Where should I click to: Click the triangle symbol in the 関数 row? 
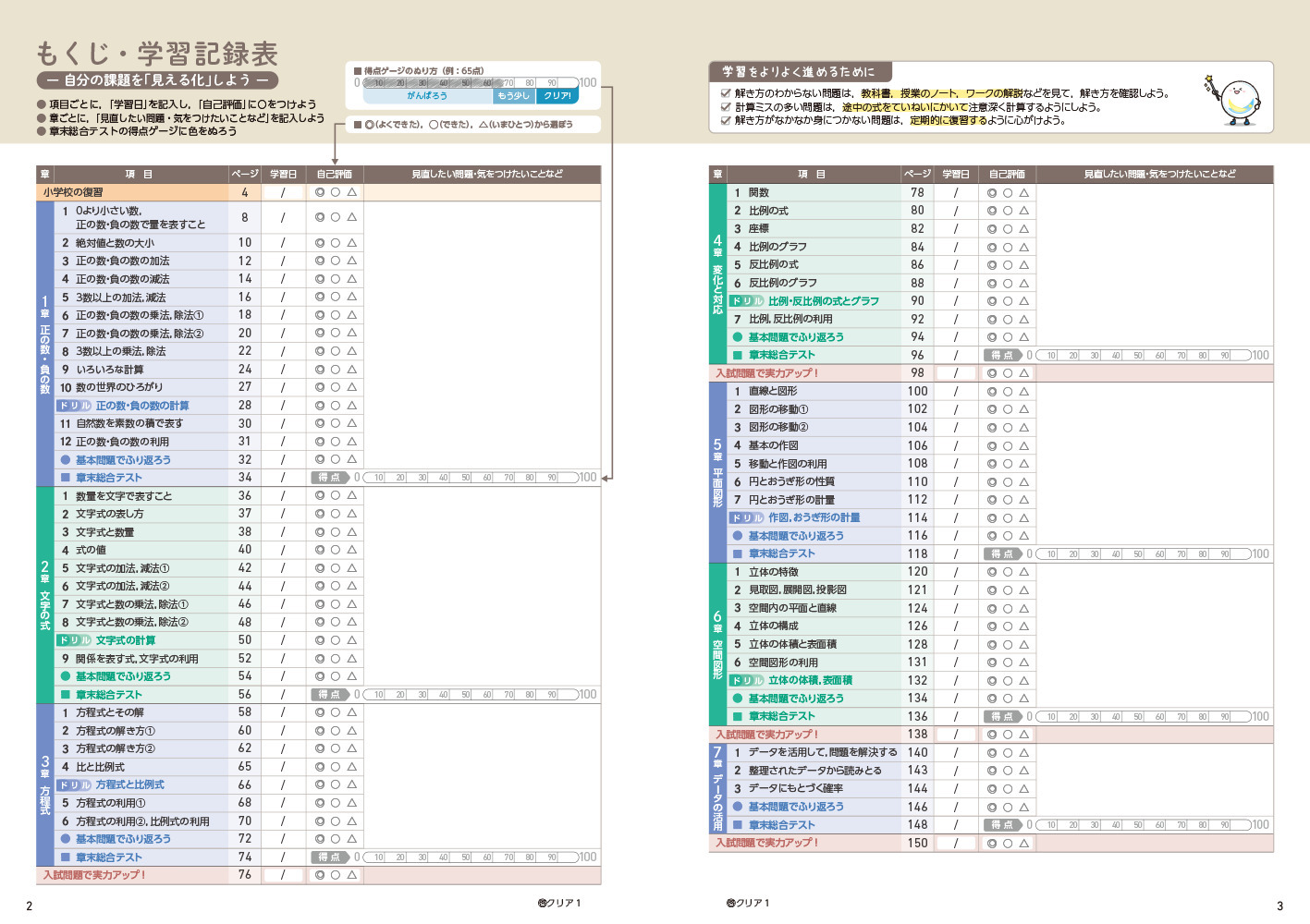(1024, 193)
